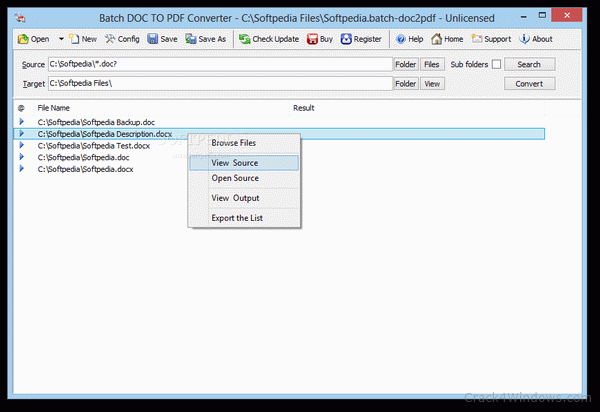This screenshot has height=412, width=600.
Task: Click the Target row View button
Action: (431, 84)
